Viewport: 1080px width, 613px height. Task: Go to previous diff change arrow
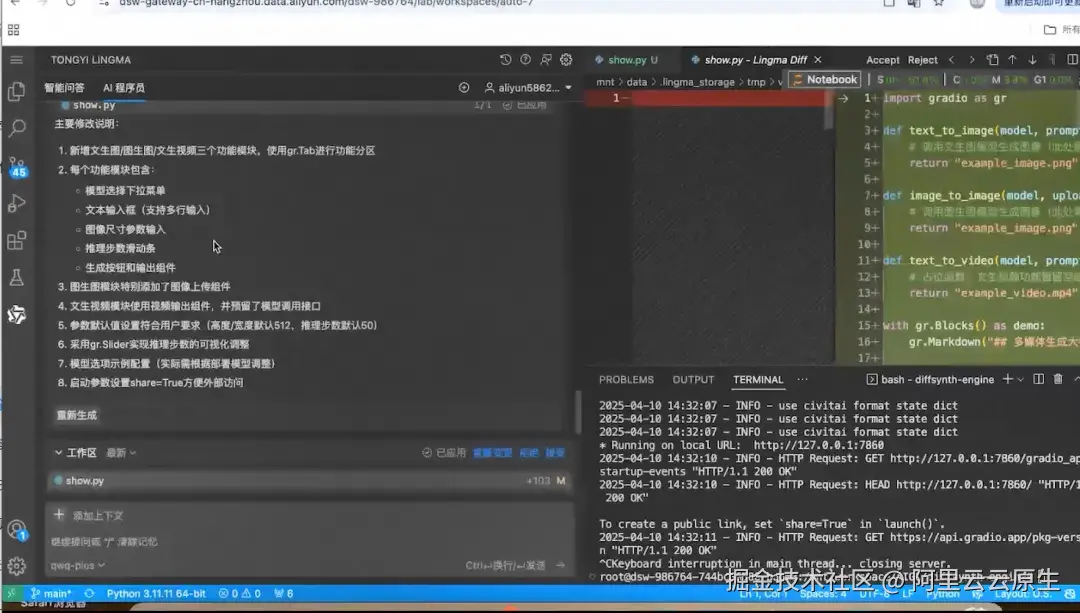point(952,60)
